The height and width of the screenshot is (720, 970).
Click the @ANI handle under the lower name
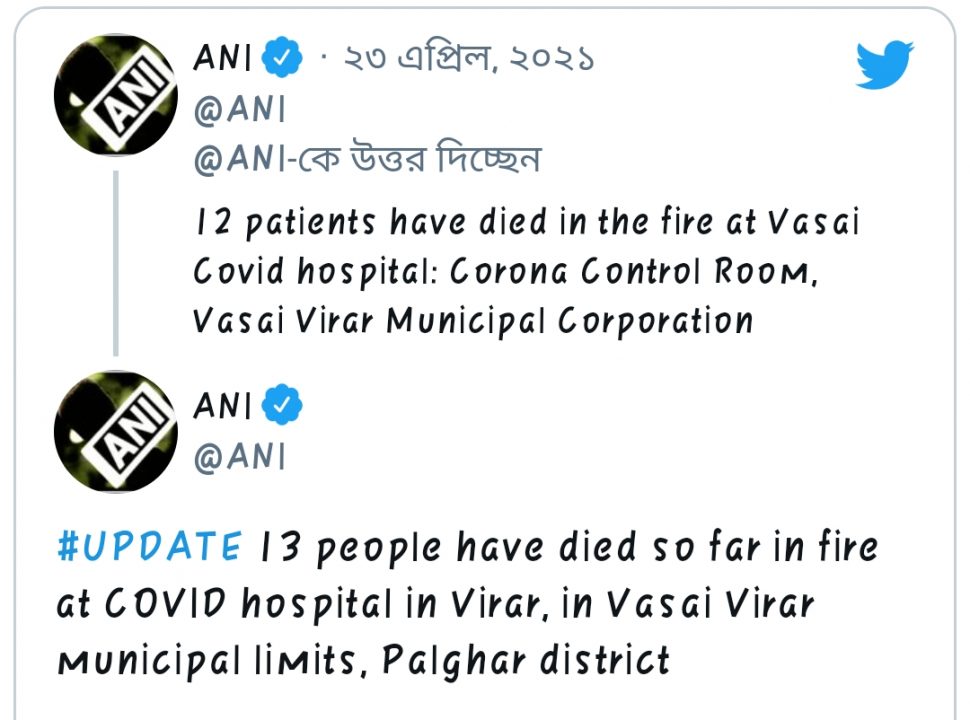point(239,457)
